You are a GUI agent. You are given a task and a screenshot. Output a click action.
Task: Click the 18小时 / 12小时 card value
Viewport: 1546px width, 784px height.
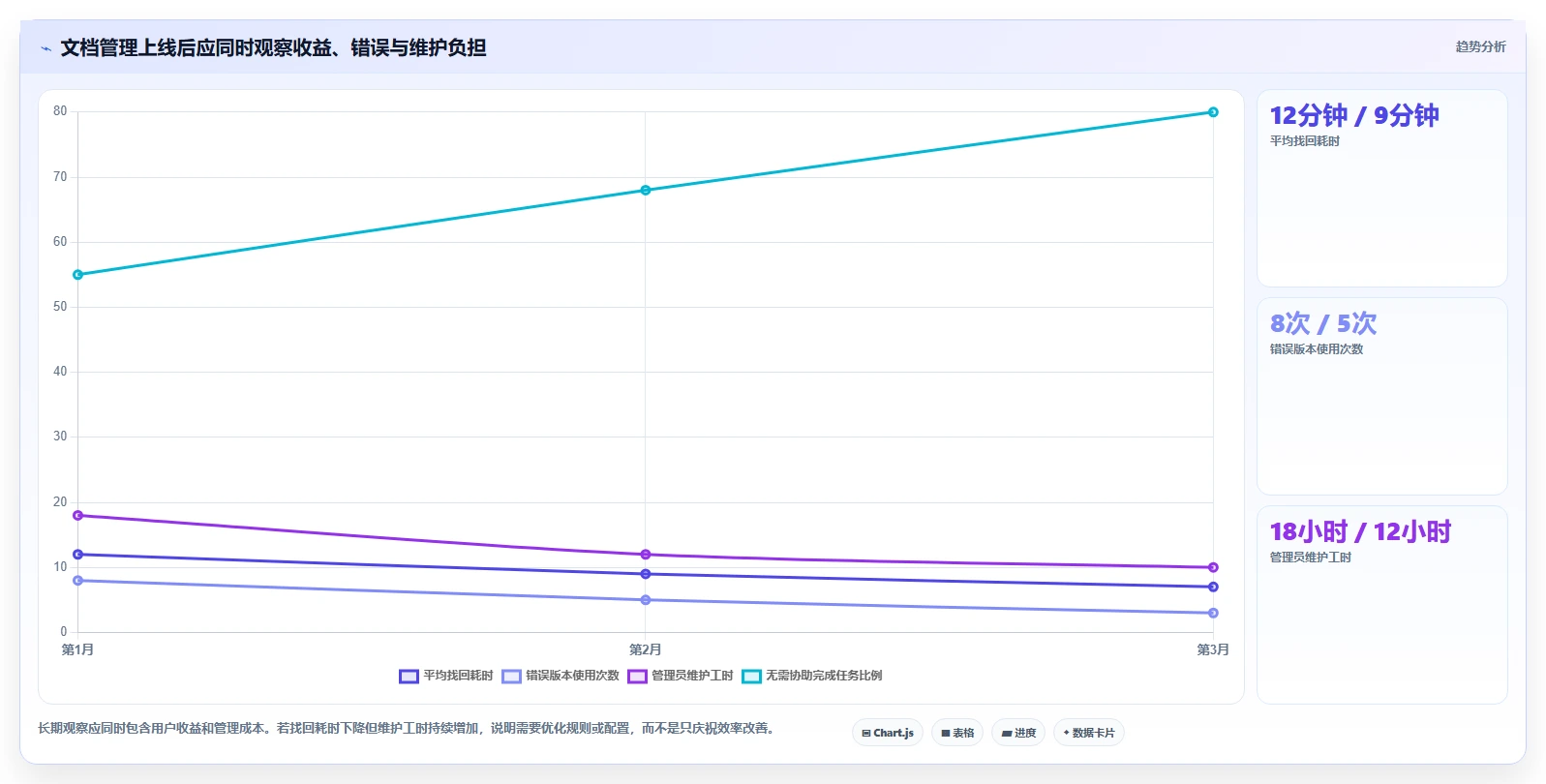click(1361, 531)
